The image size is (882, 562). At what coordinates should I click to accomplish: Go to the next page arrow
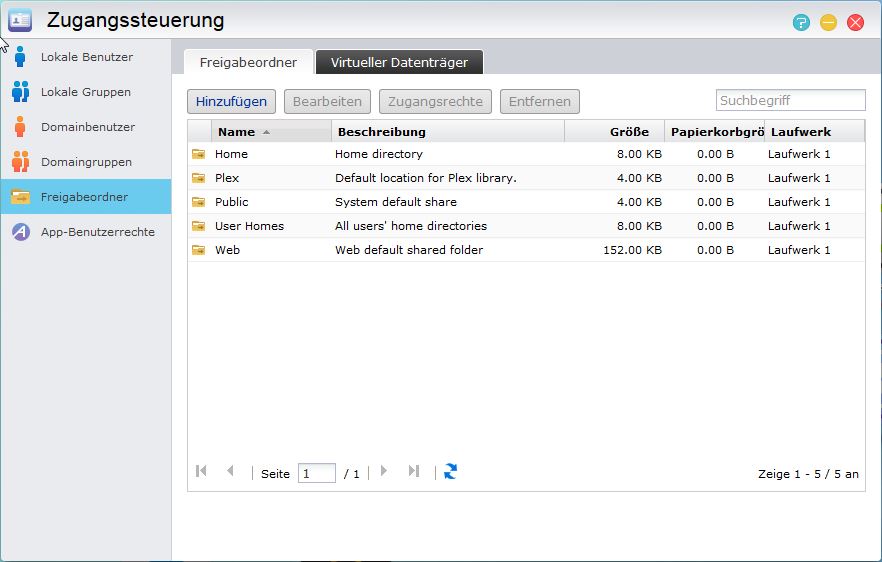point(384,471)
